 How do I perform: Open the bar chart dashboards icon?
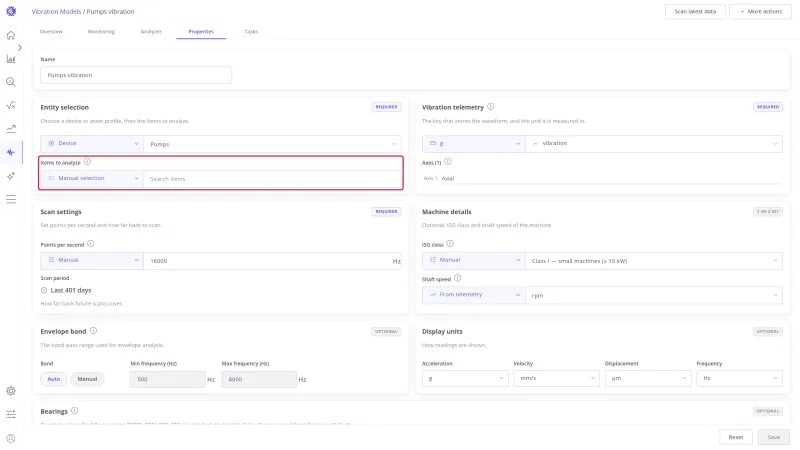click(x=11, y=59)
